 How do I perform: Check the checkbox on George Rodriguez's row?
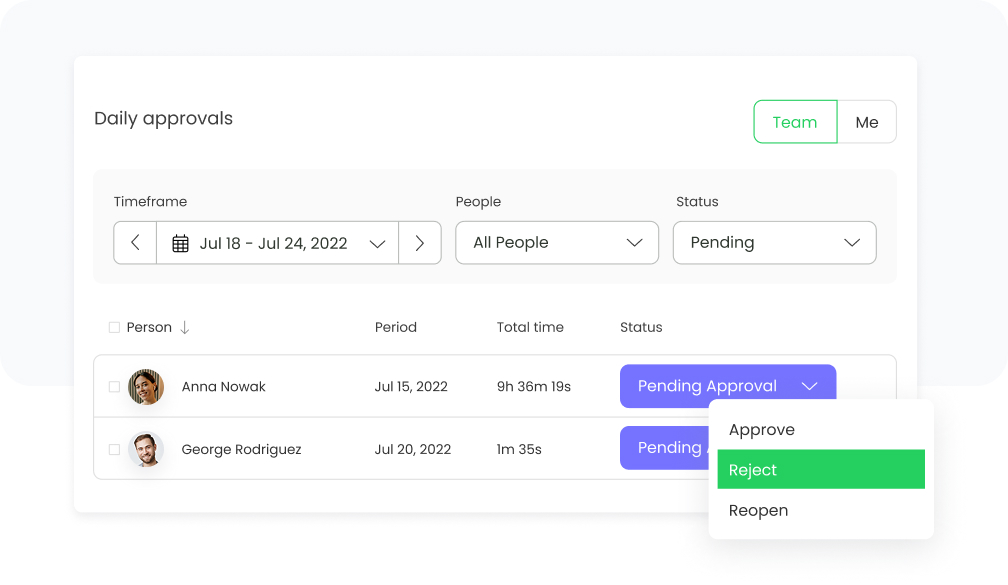[114, 449]
